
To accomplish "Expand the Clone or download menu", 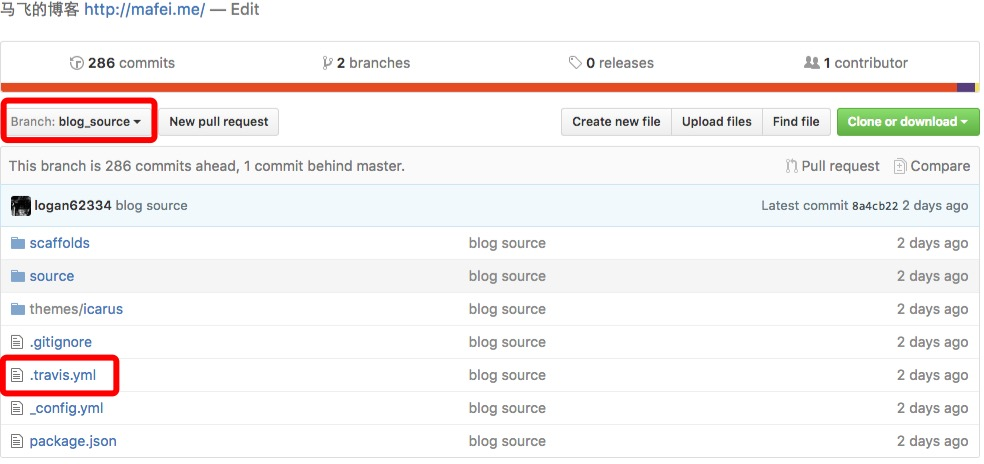I will tap(907, 122).
